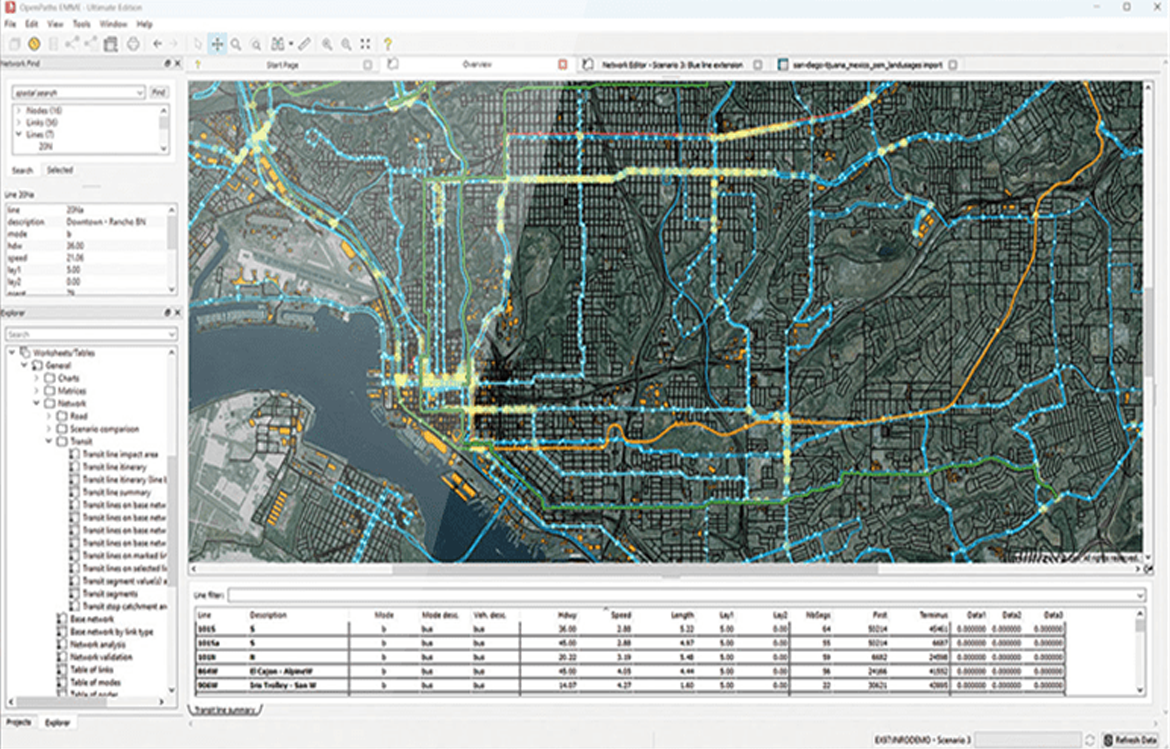This screenshot has height=749, width=1170.
Task: Switch to the landusages import tab
Action: (867, 65)
